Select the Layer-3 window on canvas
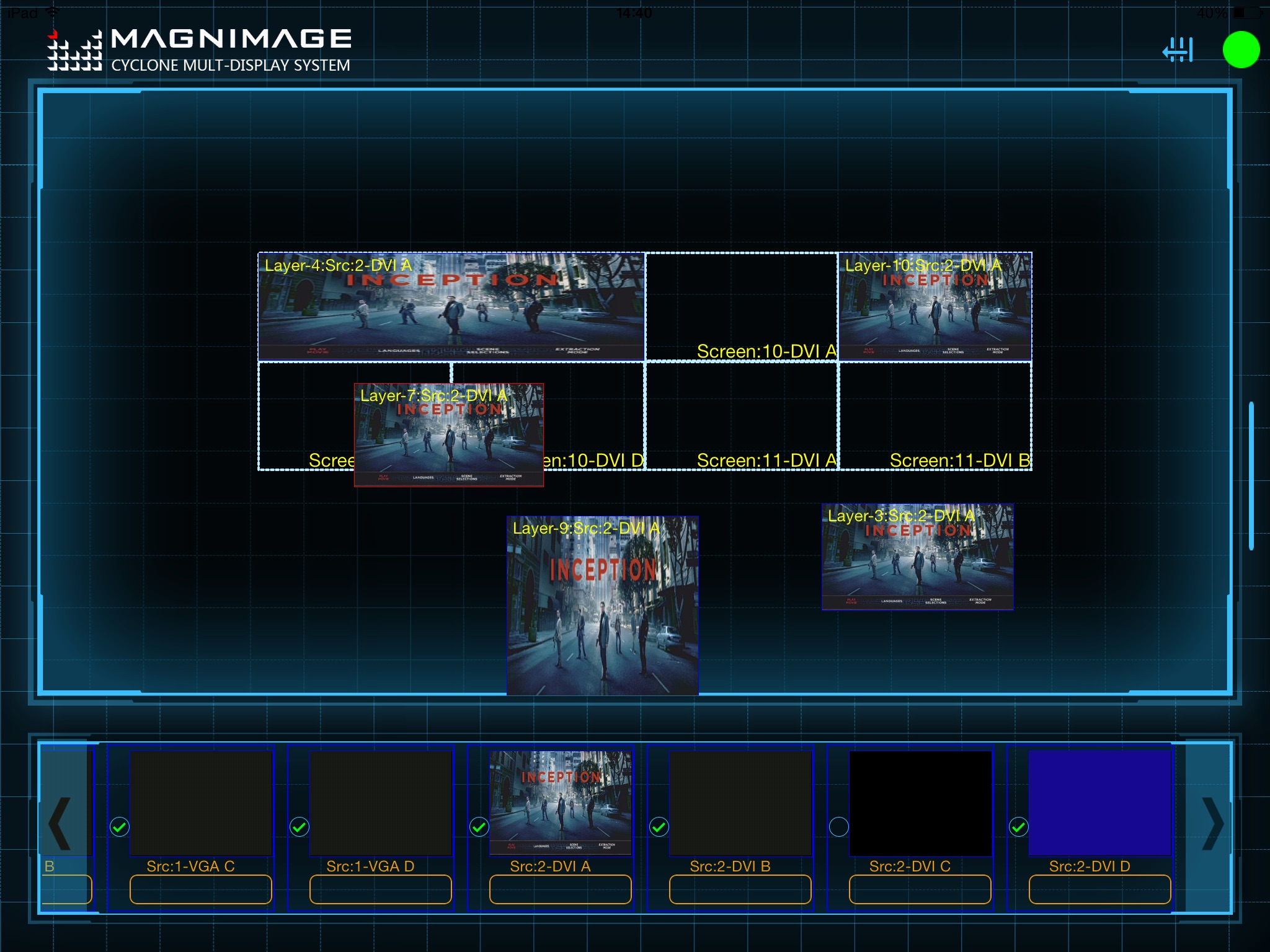Screen dimensions: 1270x952 918,557
